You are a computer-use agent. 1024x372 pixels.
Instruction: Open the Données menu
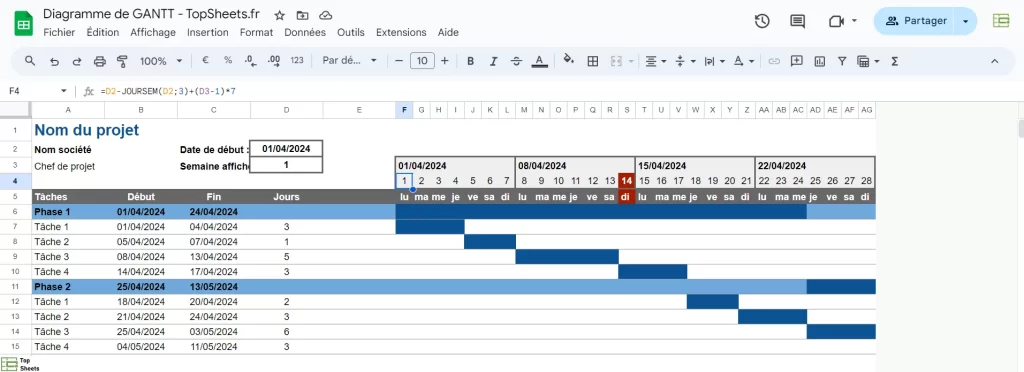coord(305,32)
